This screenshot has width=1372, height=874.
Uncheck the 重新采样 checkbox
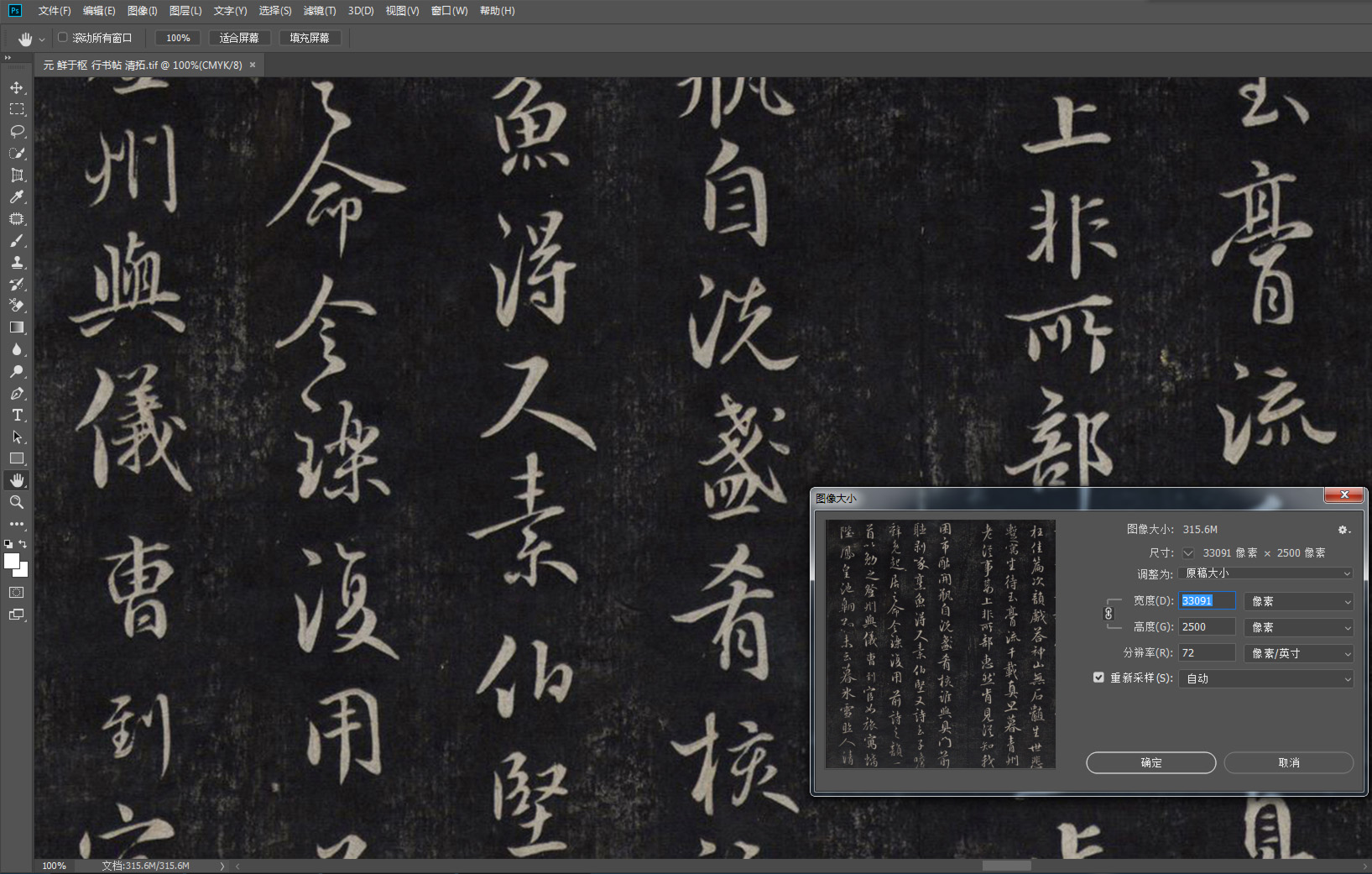[1098, 677]
